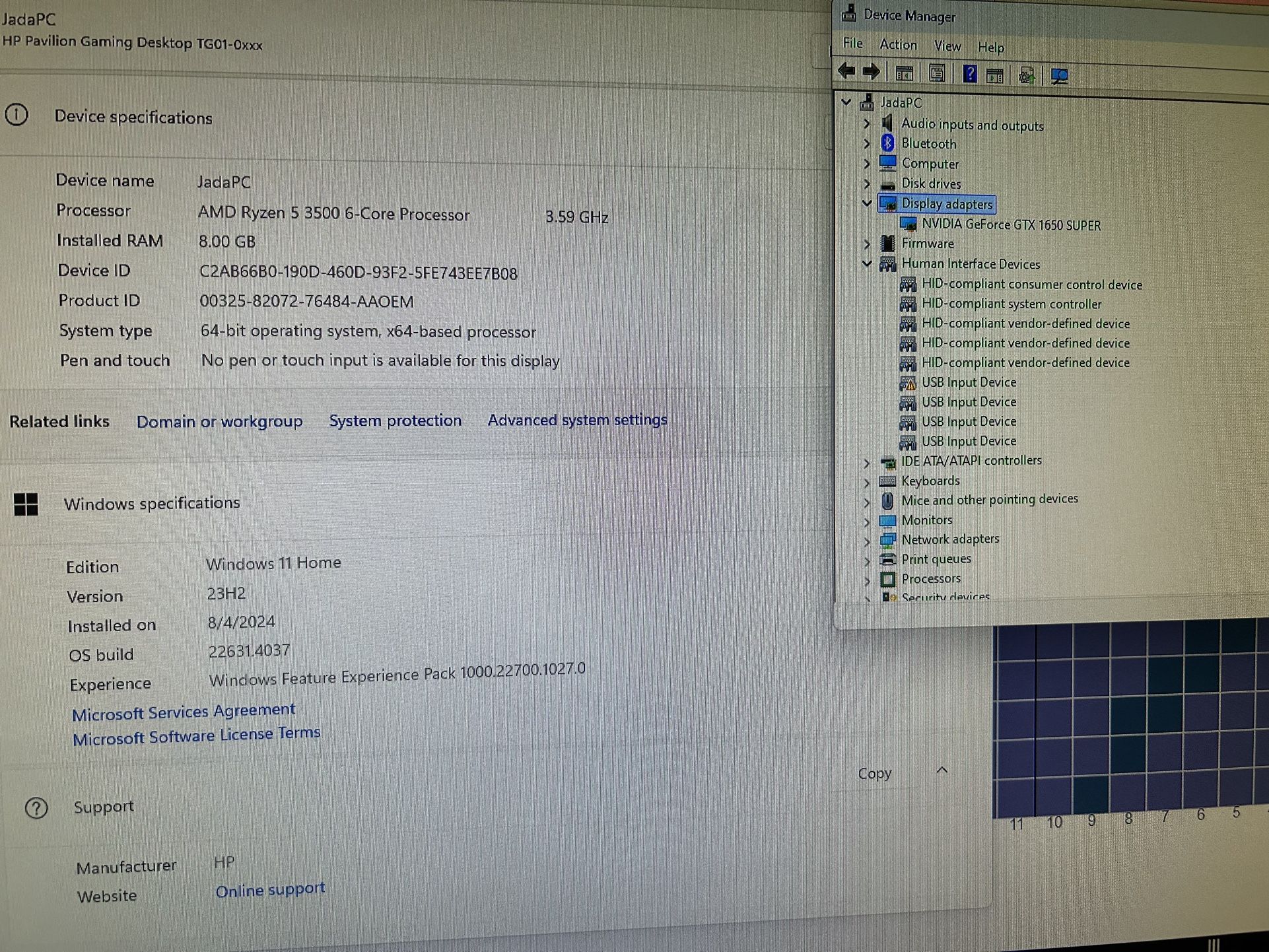
Task: Click the Update driver toolbar icon
Action: 1026,76
